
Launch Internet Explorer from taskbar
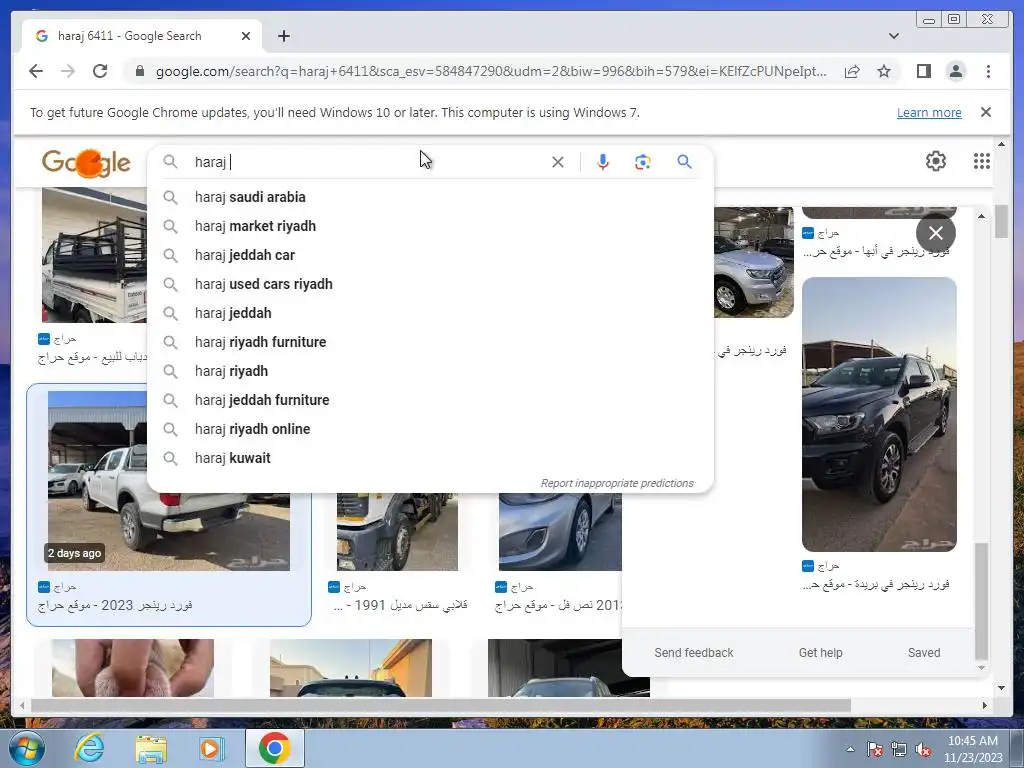point(89,749)
